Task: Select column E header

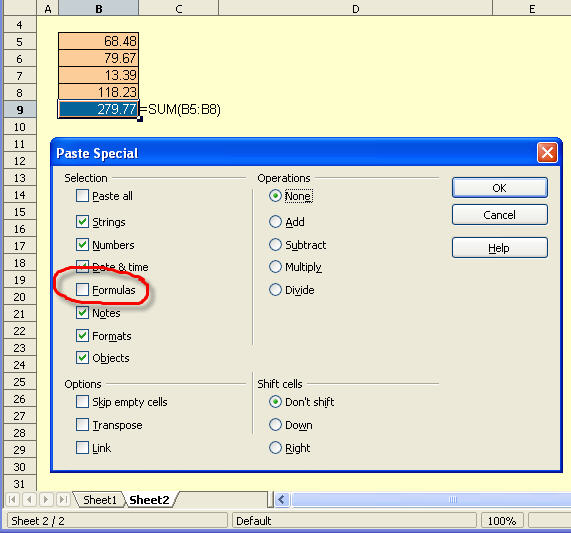Action: click(x=532, y=8)
